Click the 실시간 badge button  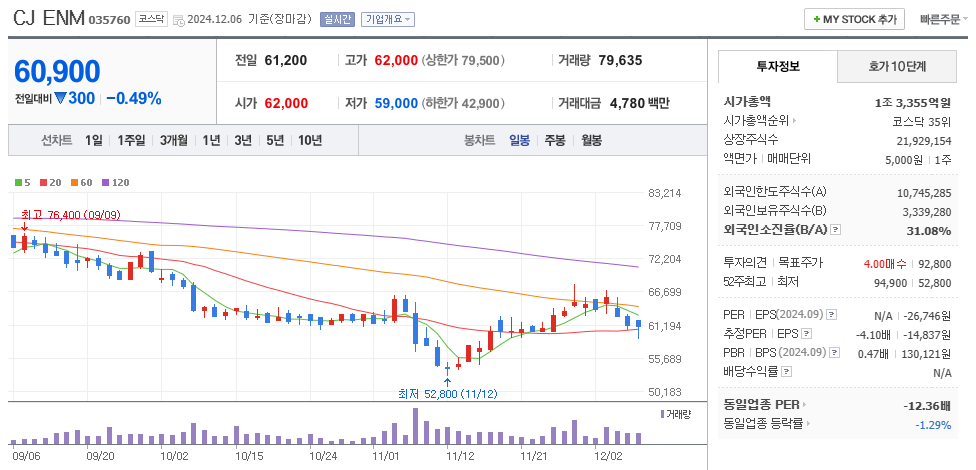coord(337,19)
